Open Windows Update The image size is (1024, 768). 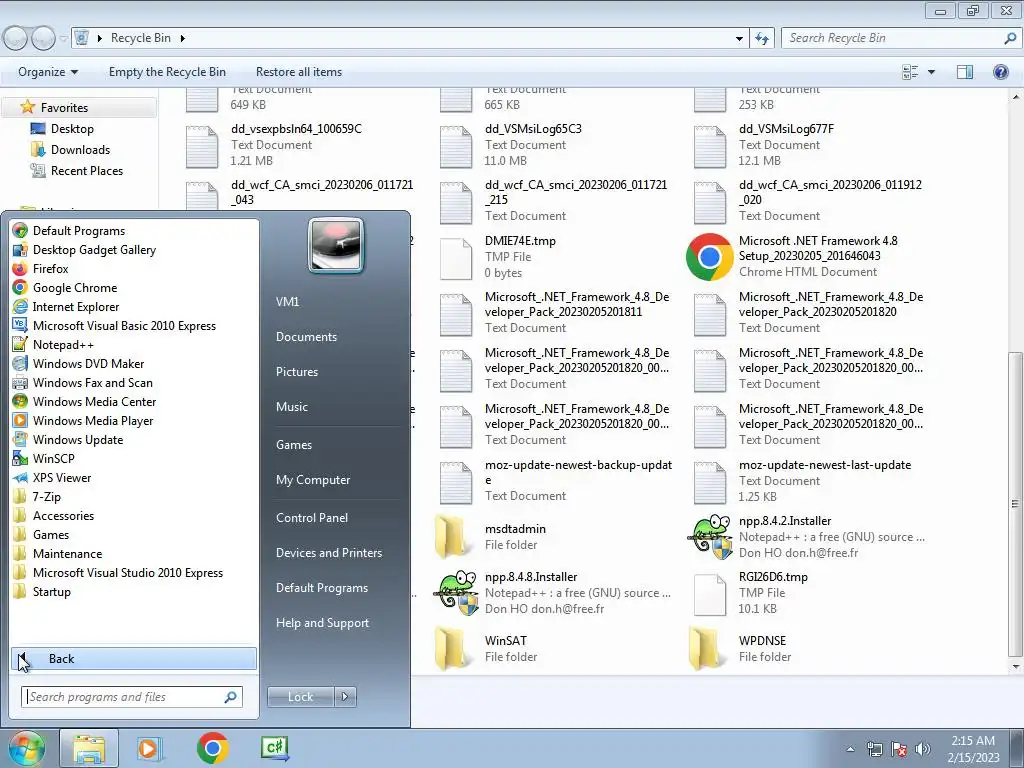tap(68, 440)
